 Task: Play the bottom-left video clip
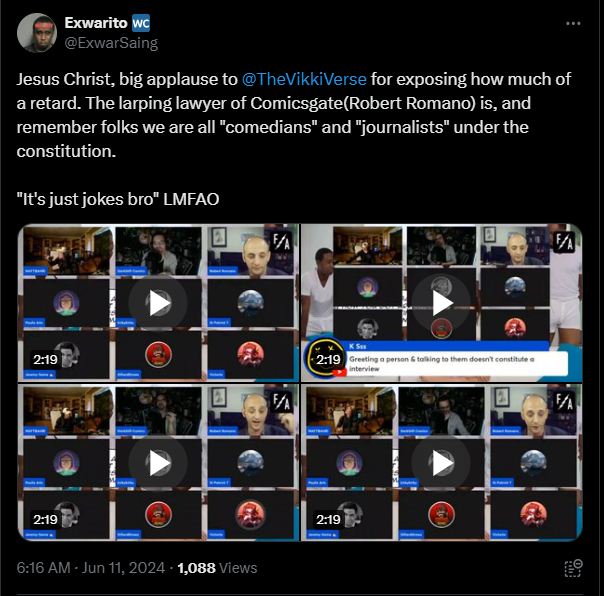(x=158, y=463)
